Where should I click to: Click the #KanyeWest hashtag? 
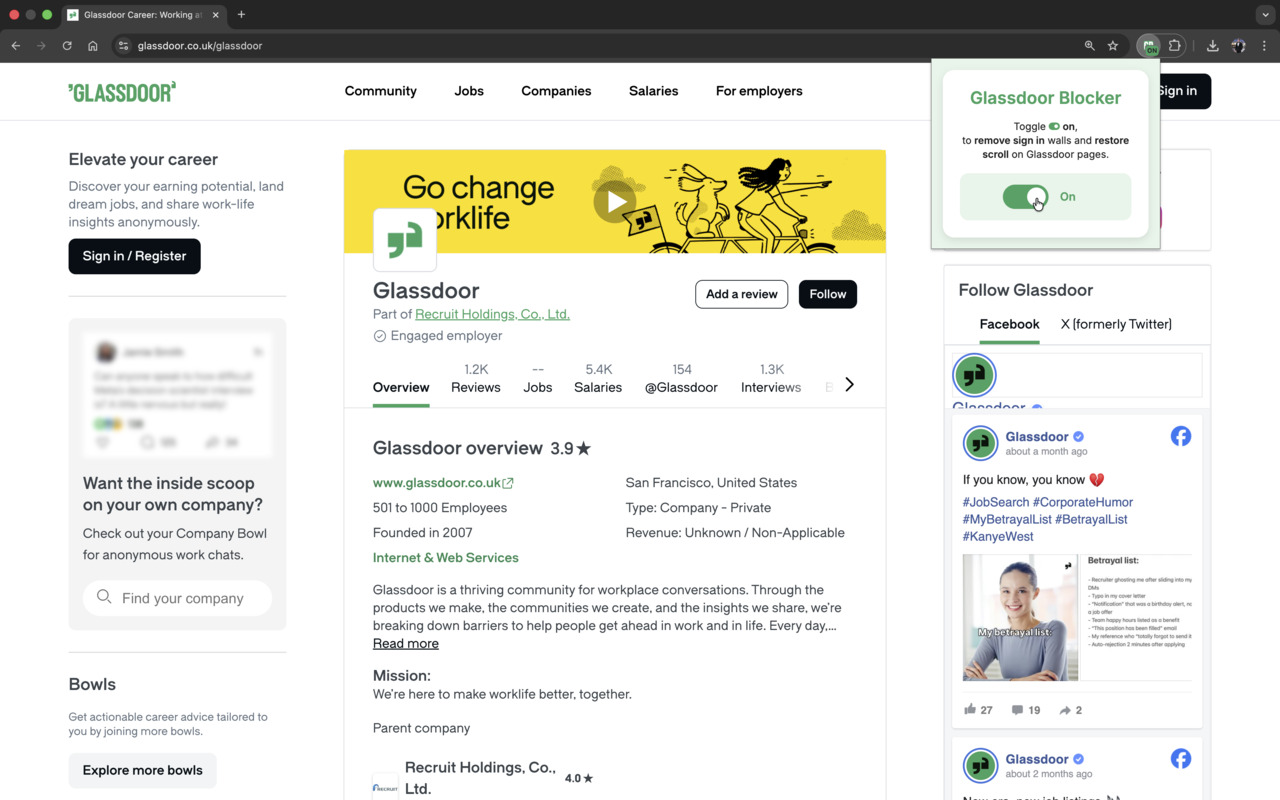click(998, 536)
